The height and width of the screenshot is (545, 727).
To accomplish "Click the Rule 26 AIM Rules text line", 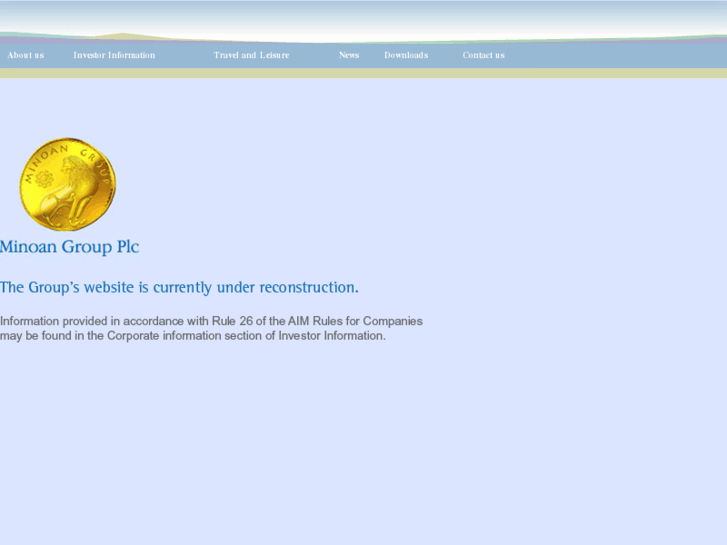I will (211, 321).
